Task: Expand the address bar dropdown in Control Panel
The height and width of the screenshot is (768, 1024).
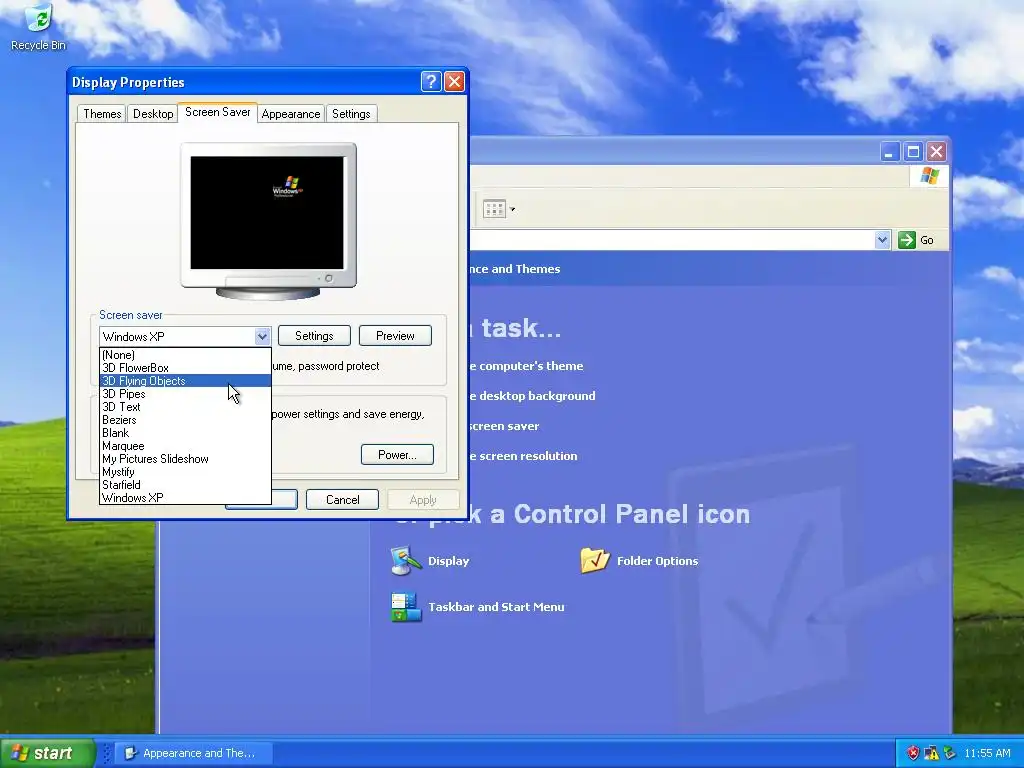Action: [882, 240]
